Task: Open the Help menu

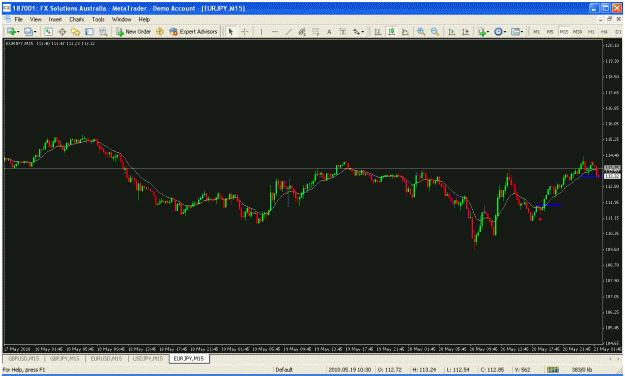Action: tap(144, 19)
